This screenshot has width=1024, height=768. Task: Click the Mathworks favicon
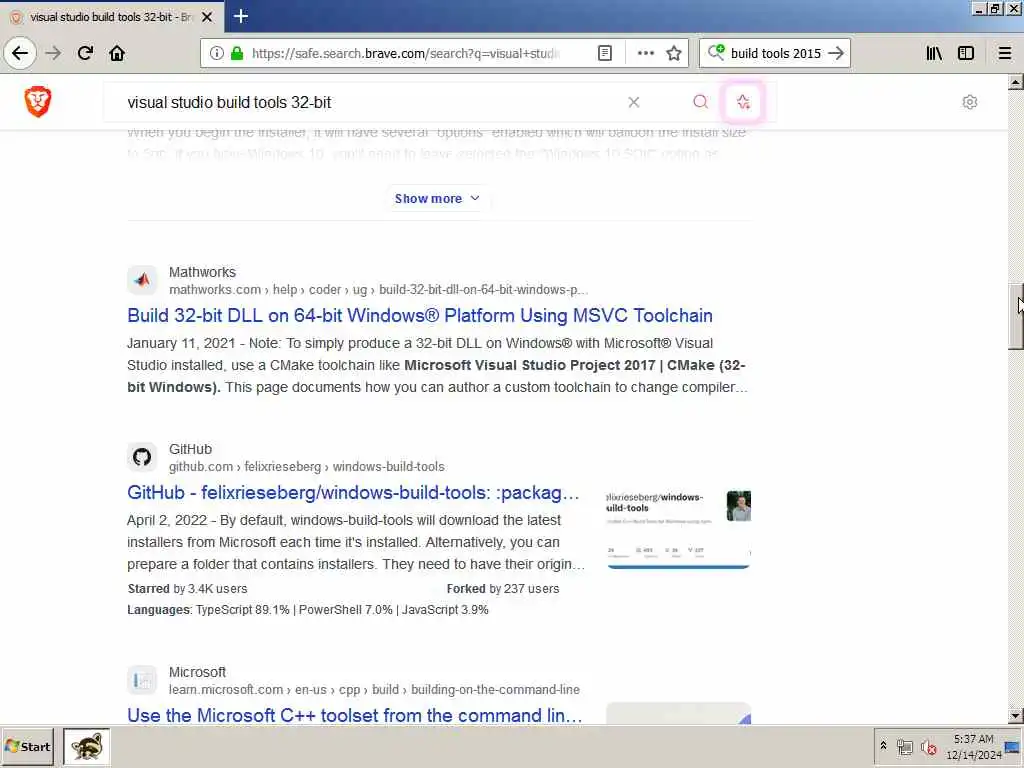point(142,280)
